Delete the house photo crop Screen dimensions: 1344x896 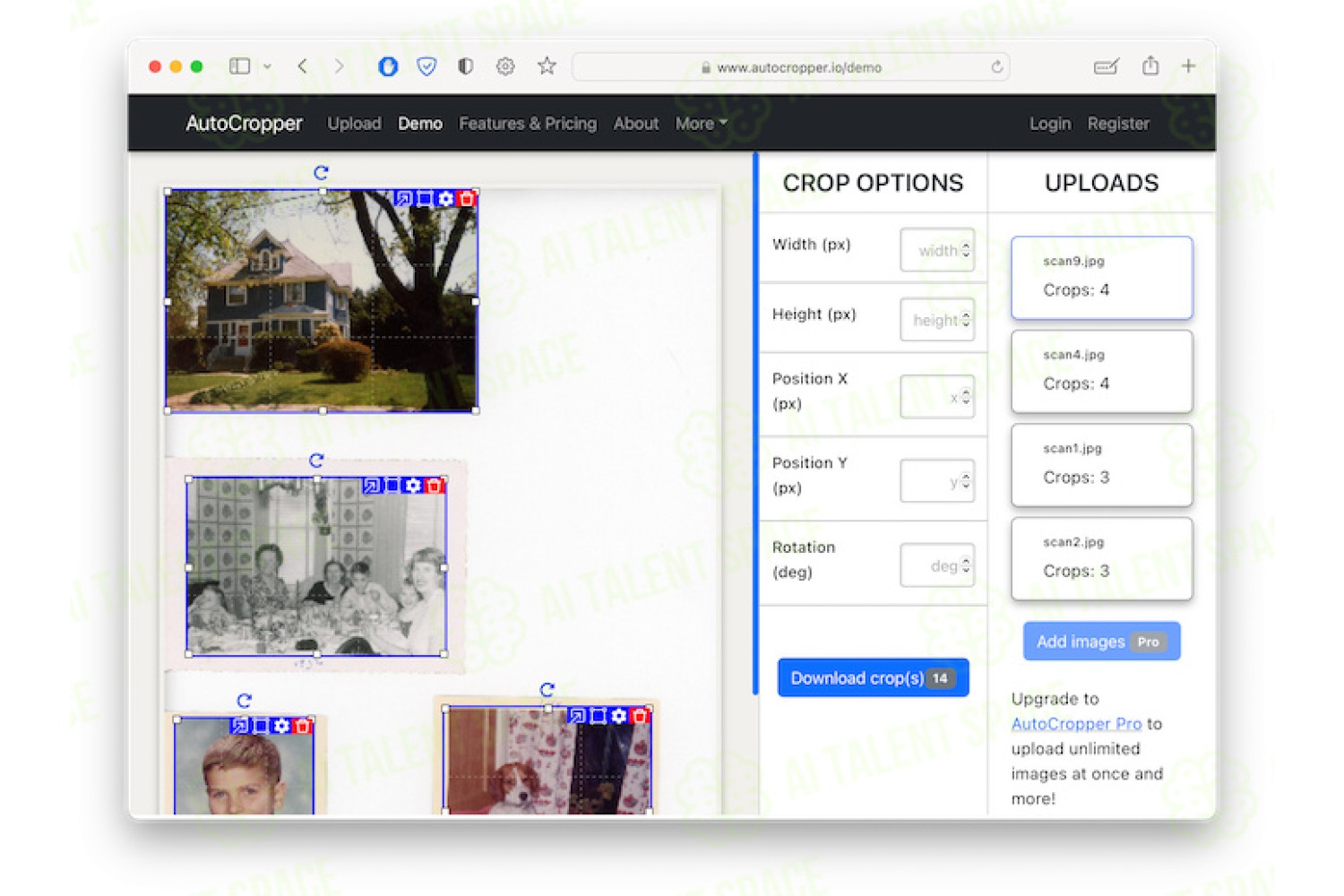point(466,198)
